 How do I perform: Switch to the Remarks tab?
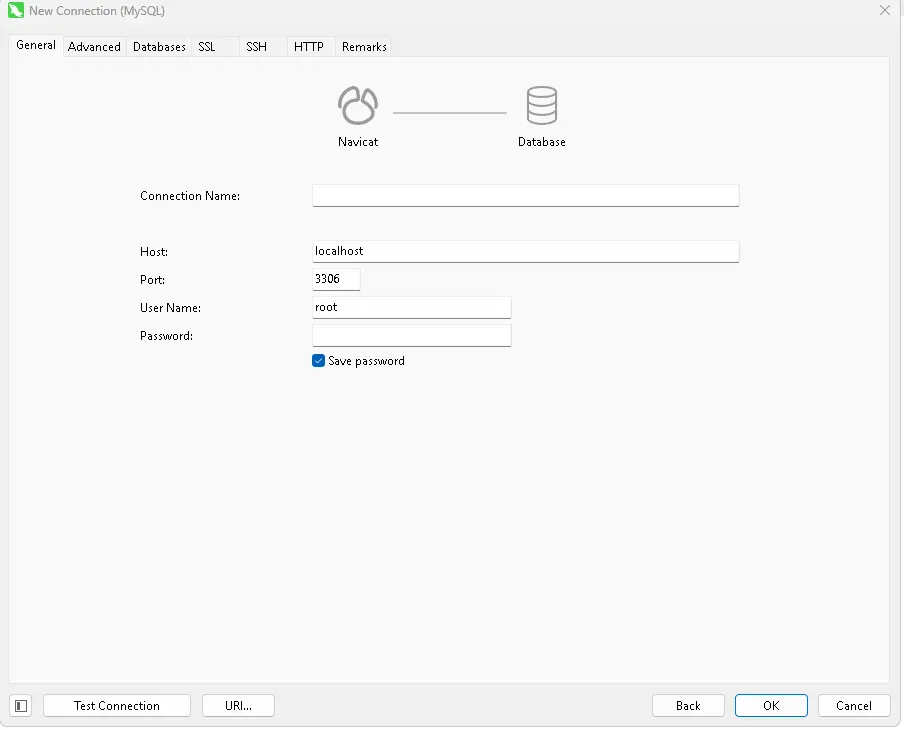[x=364, y=47]
